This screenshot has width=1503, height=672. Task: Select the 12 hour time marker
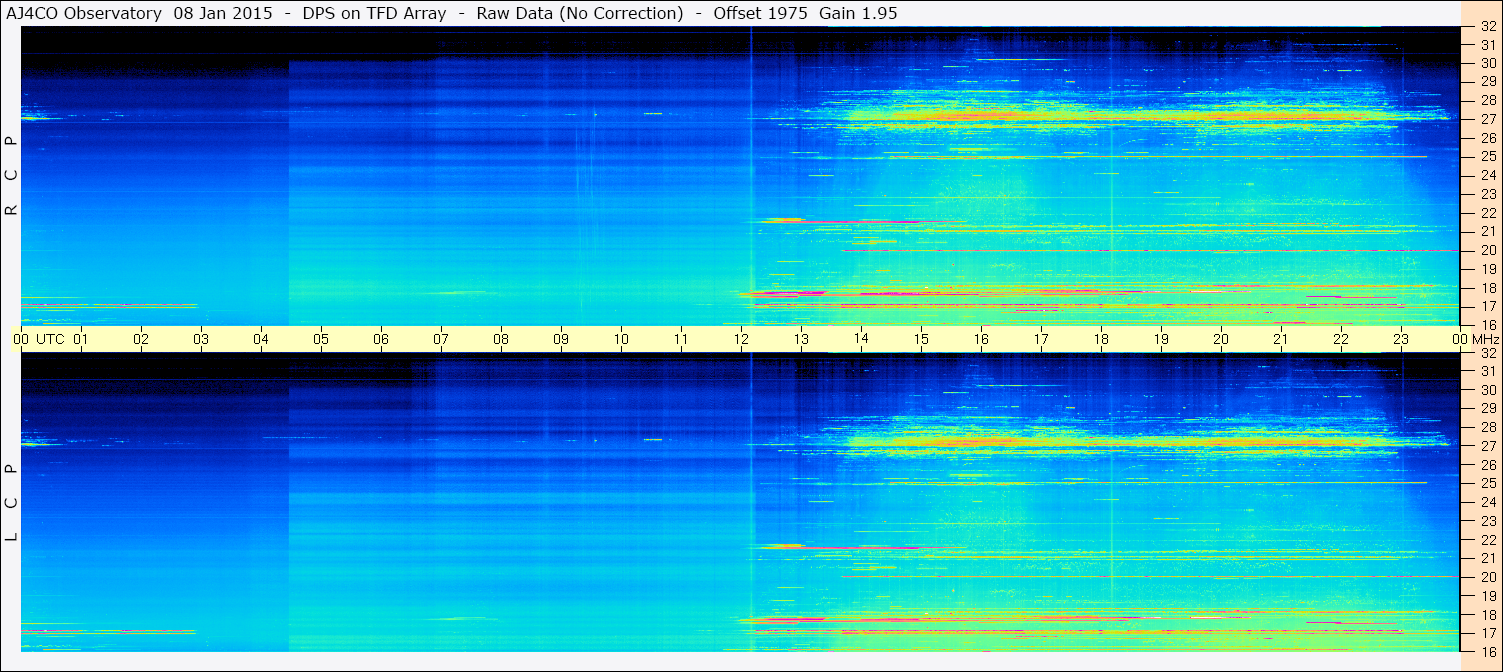[x=741, y=339]
